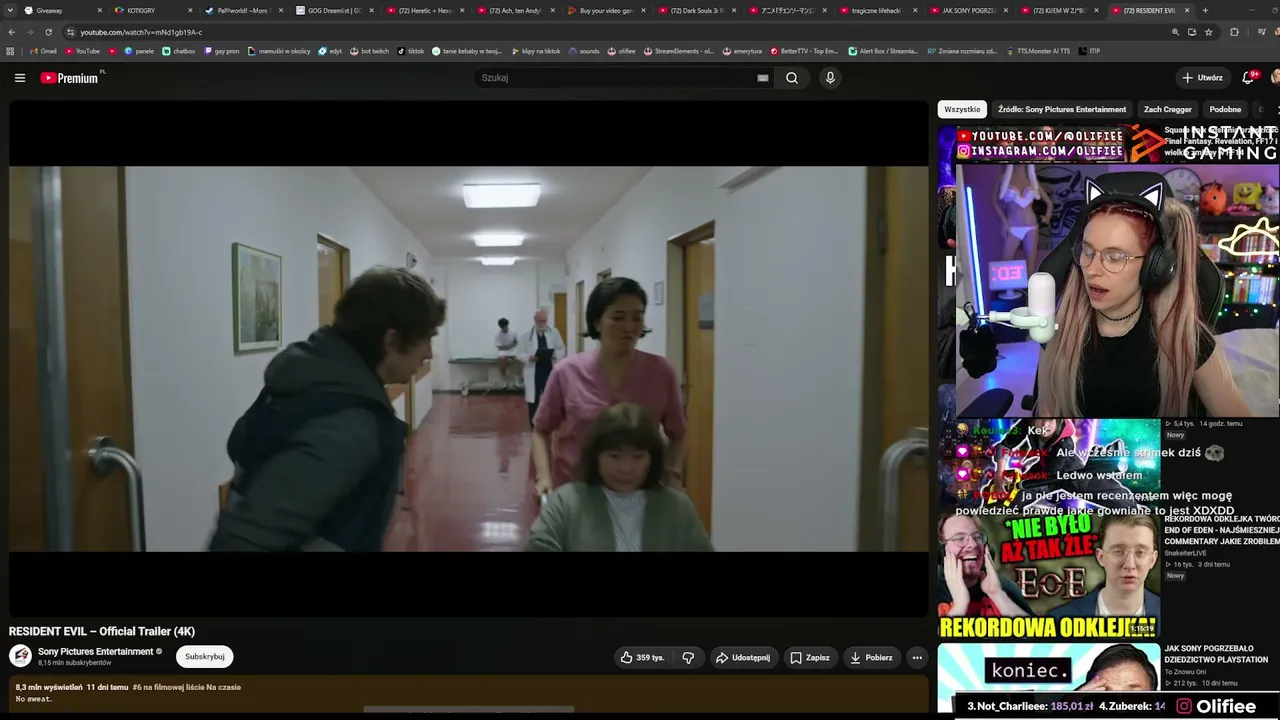Switch to the Dark Souls 3 tab

pos(696,10)
